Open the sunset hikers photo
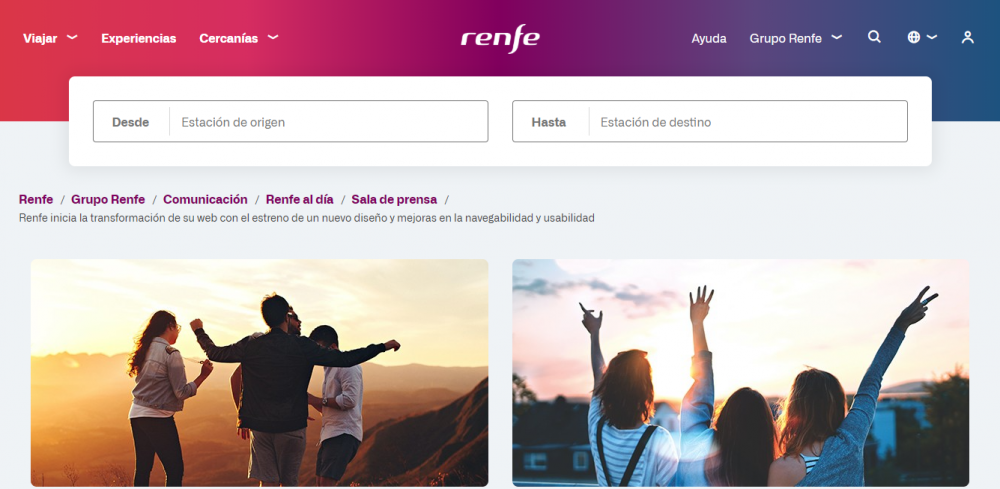The width and height of the screenshot is (1000, 489). (260, 373)
